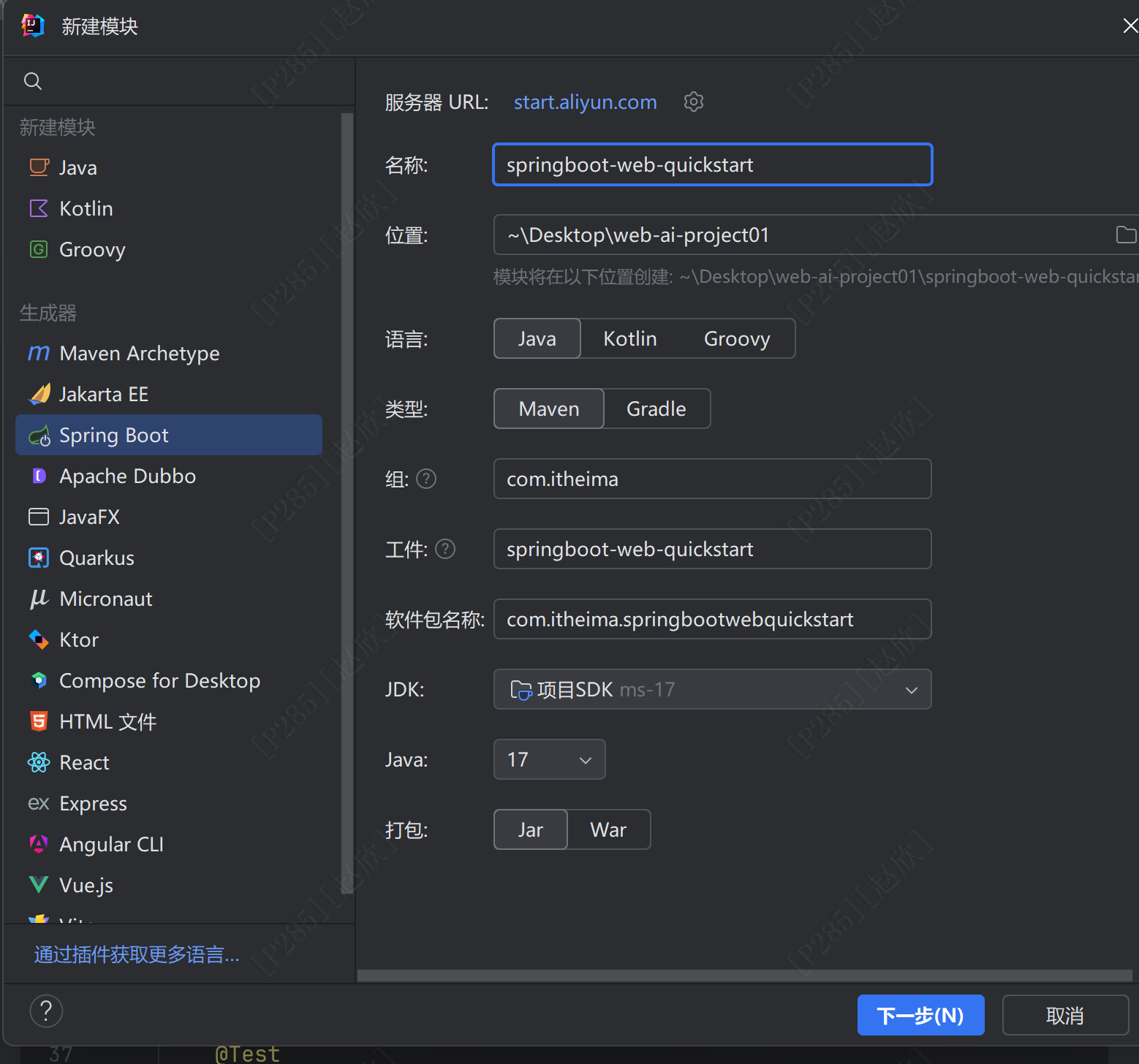Choose Kotlin as the language
Screen dimensions: 1139x1064
point(630,338)
